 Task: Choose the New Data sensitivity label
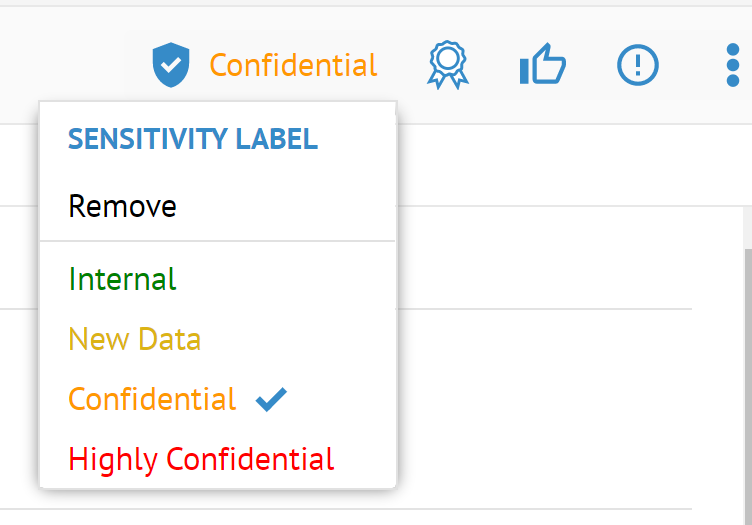[134, 339]
